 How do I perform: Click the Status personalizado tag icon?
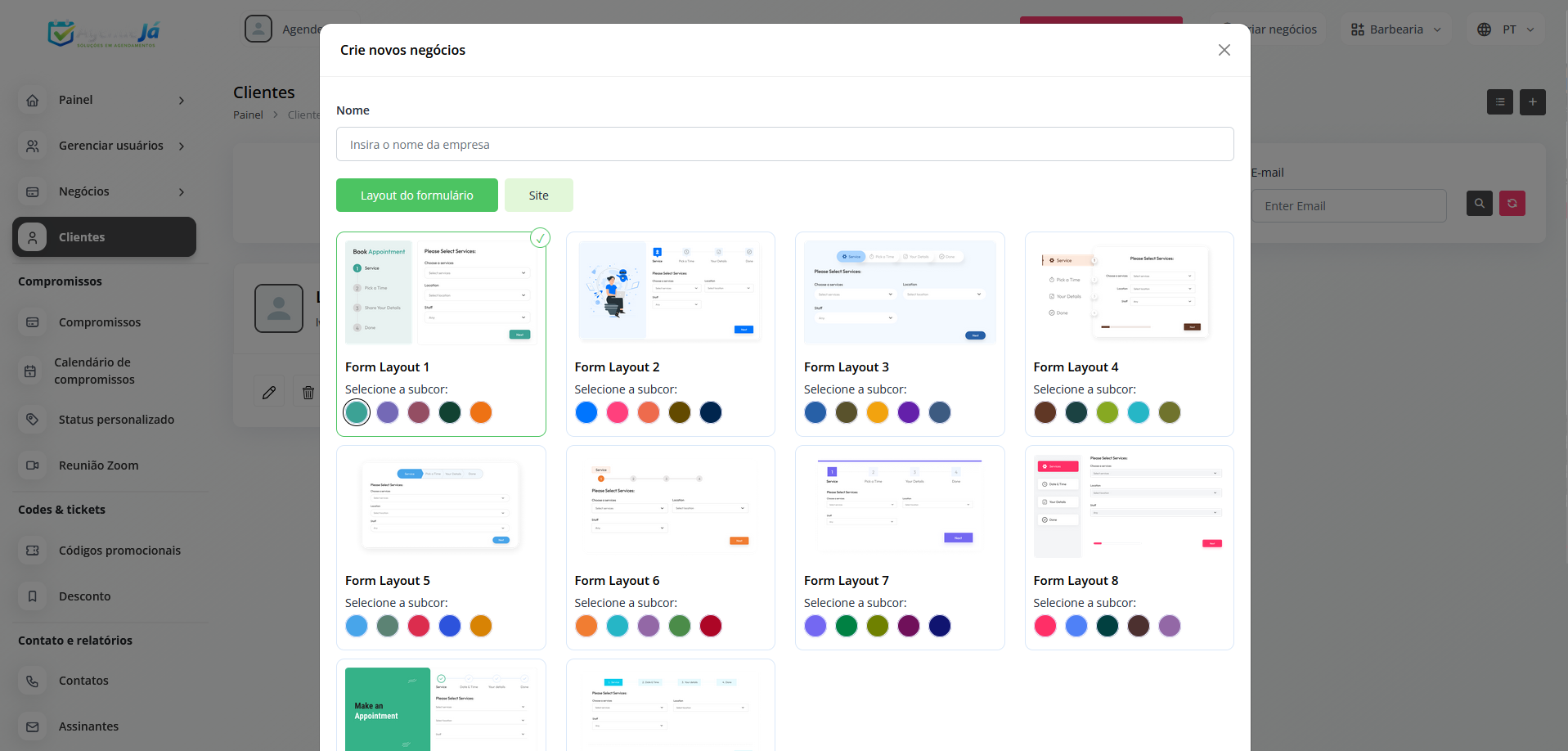[33, 420]
